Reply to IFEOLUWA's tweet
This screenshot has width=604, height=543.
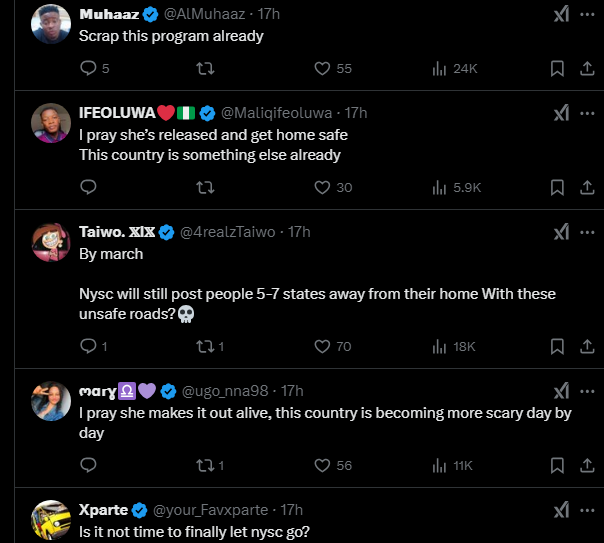pos(88,187)
